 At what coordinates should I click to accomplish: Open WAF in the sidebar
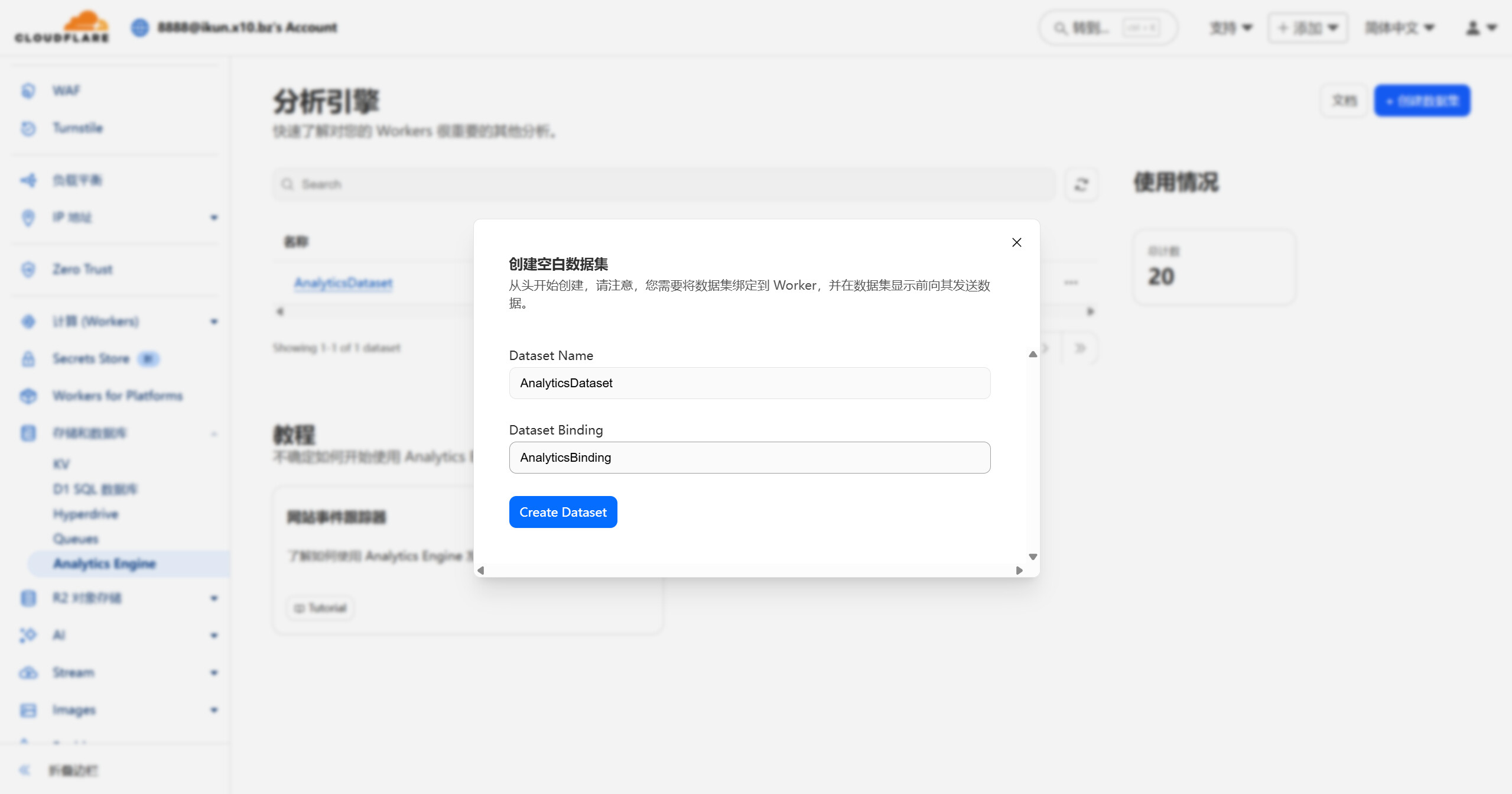click(66, 90)
